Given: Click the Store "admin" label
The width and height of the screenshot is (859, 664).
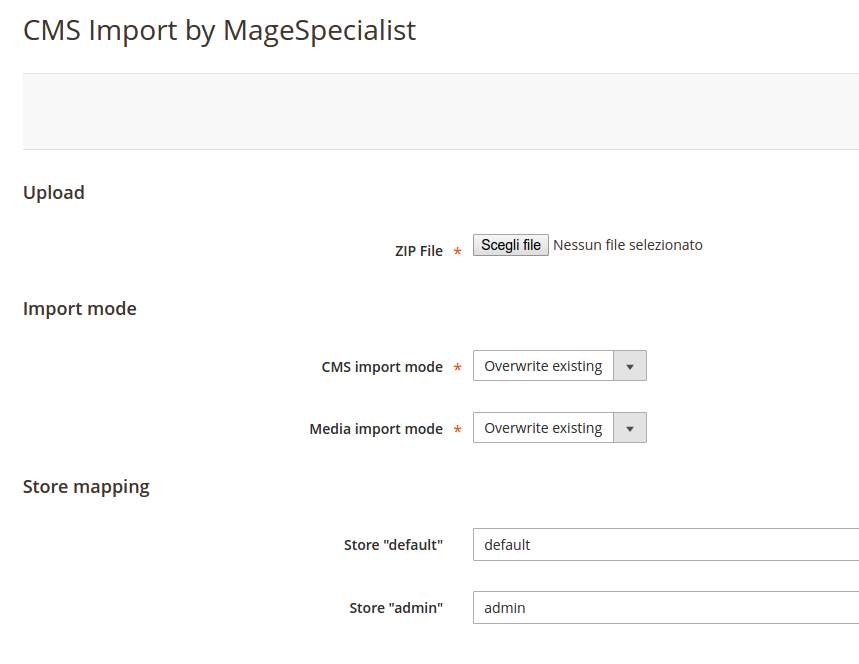Looking at the screenshot, I should click(396, 608).
